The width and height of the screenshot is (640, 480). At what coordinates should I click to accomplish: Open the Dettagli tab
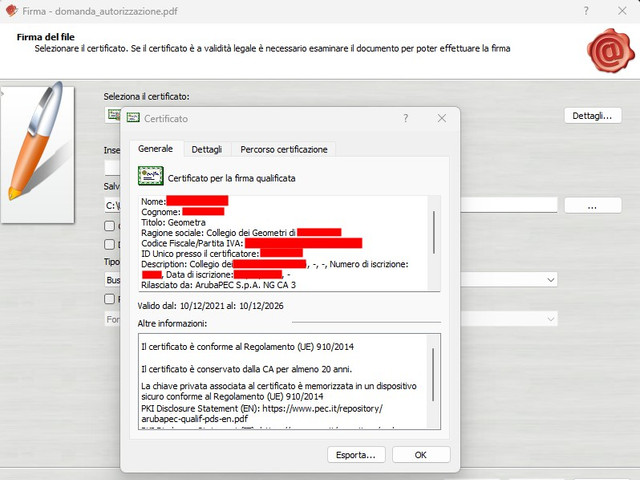(207, 149)
